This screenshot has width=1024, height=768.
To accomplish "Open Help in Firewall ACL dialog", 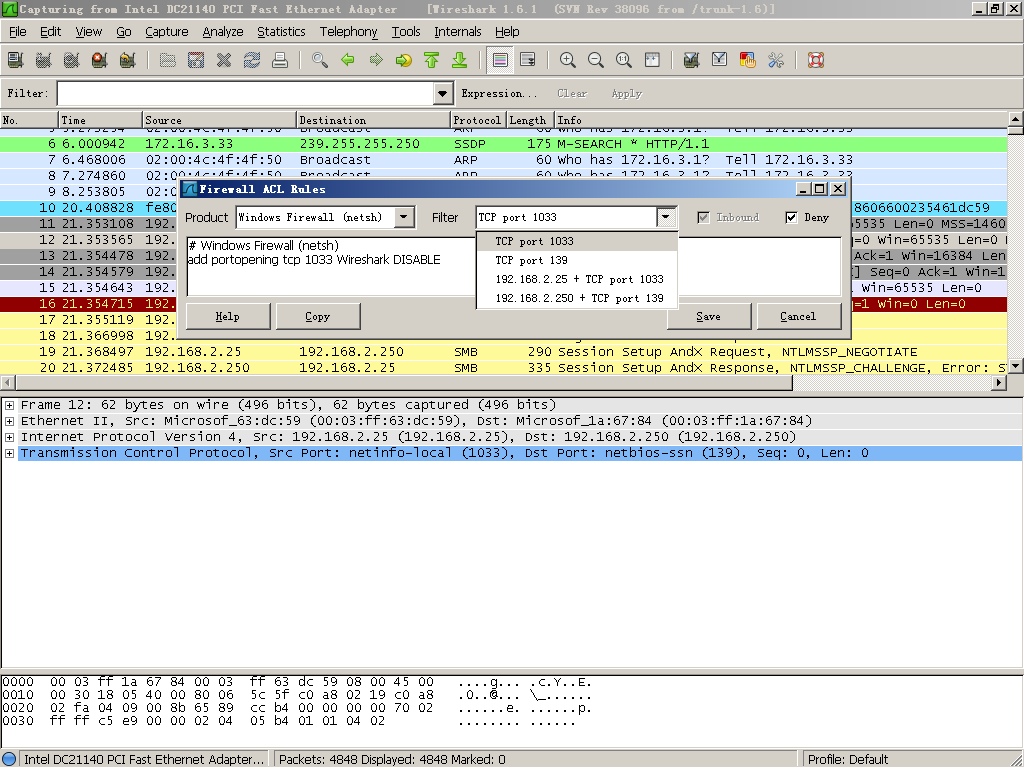I will 228,317.
